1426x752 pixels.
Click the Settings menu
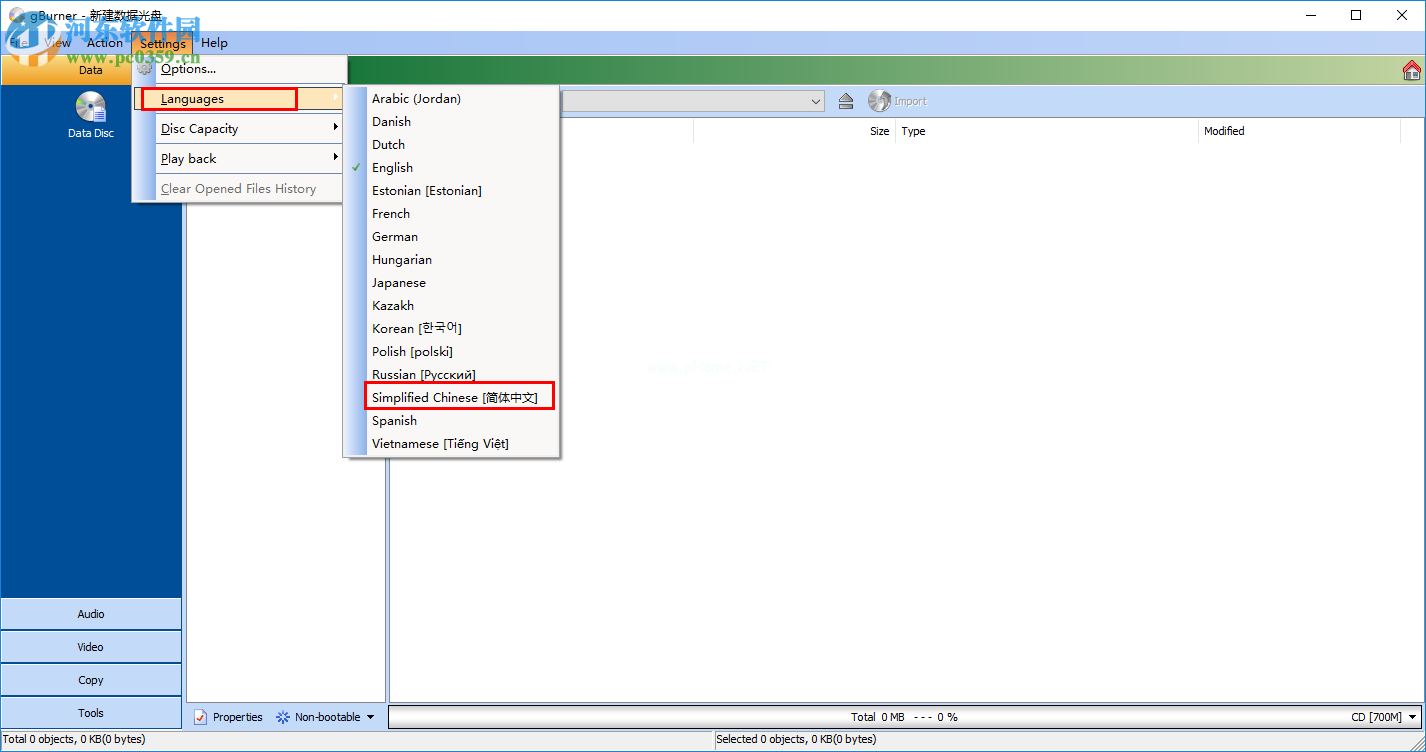[162, 43]
